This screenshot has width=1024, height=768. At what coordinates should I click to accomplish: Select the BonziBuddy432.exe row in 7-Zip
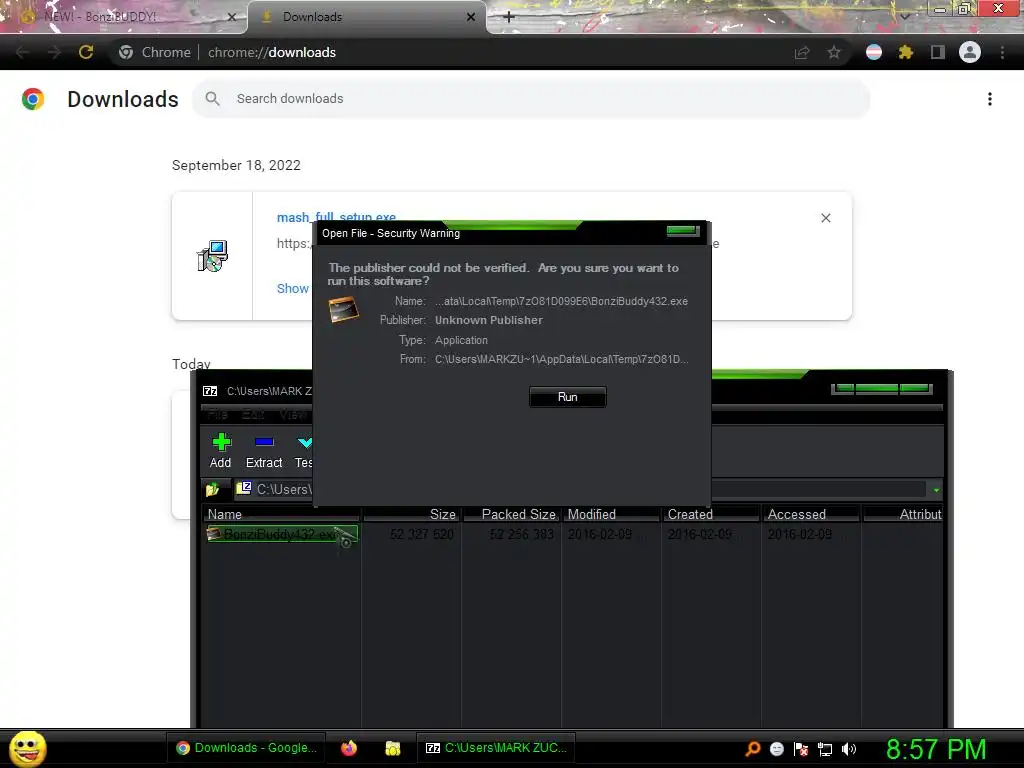[281, 534]
